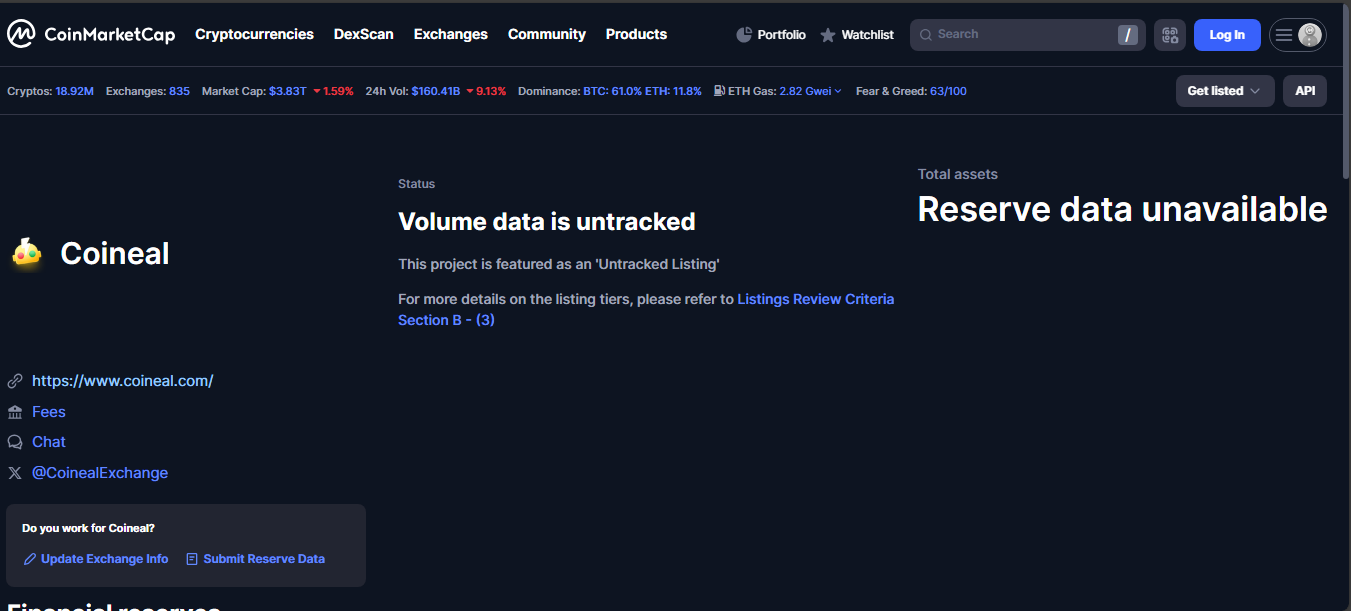Click the slash shortcut key in search
Screen dimensions: 1351x611
point(1128,35)
